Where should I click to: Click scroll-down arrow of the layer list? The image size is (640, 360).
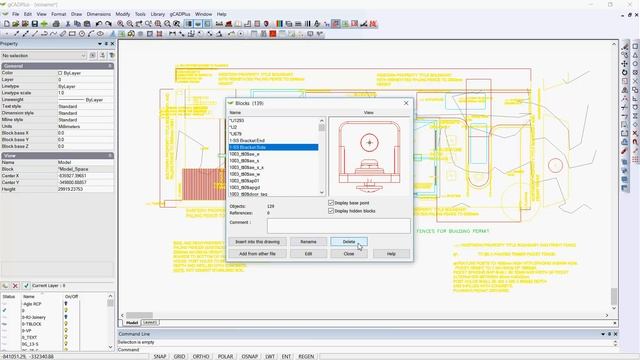coord(110,347)
